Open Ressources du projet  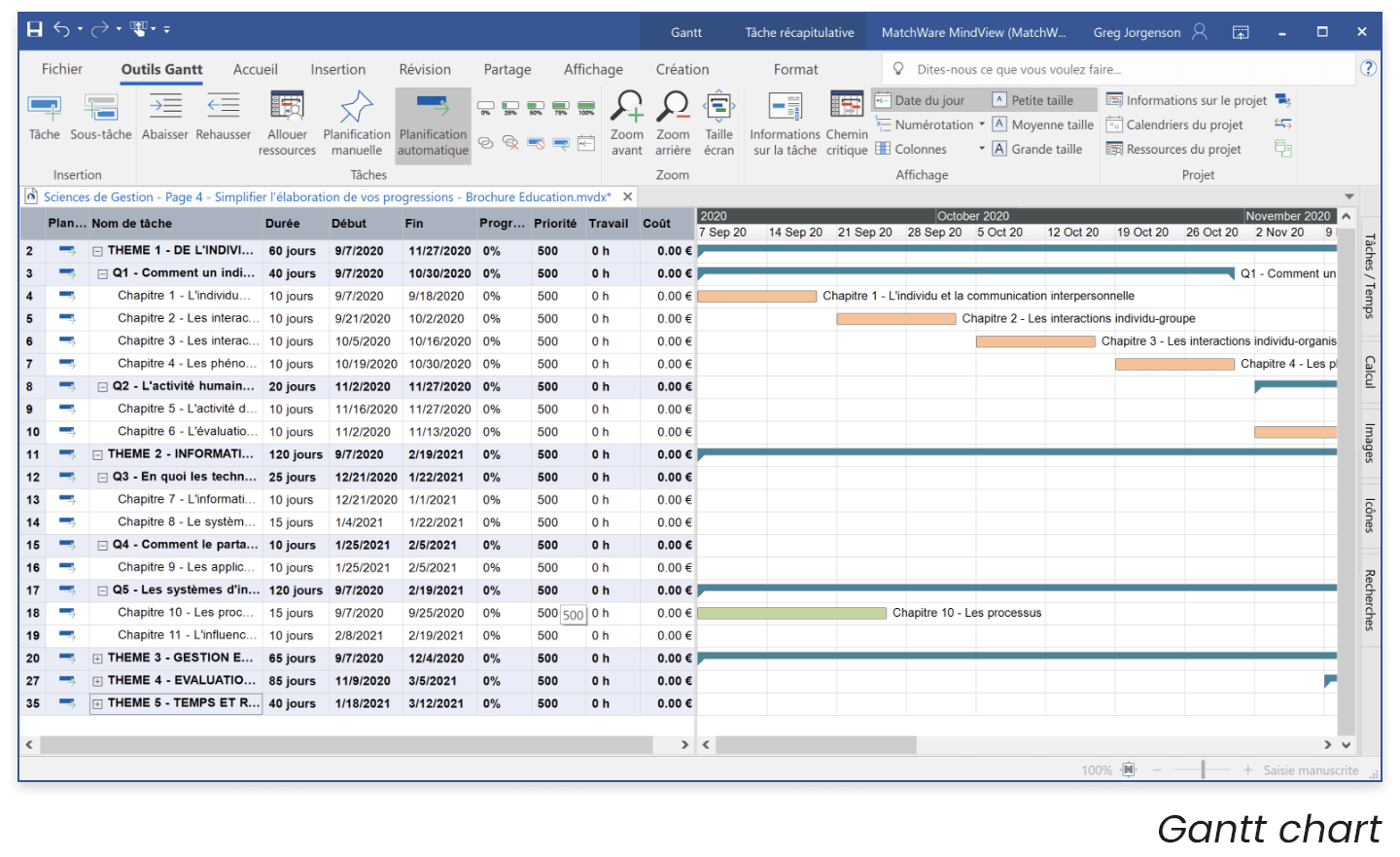click(x=1173, y=149)
